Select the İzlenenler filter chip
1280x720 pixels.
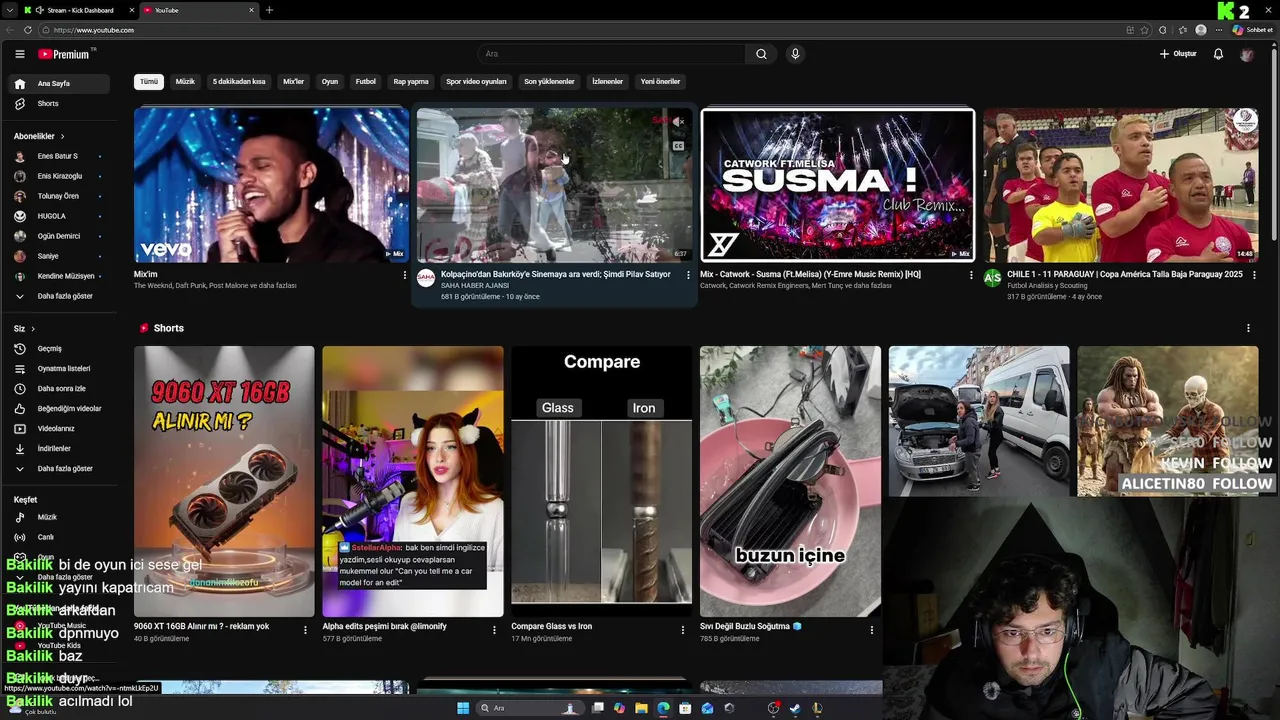pyautogui.click(x=607, y=82)
